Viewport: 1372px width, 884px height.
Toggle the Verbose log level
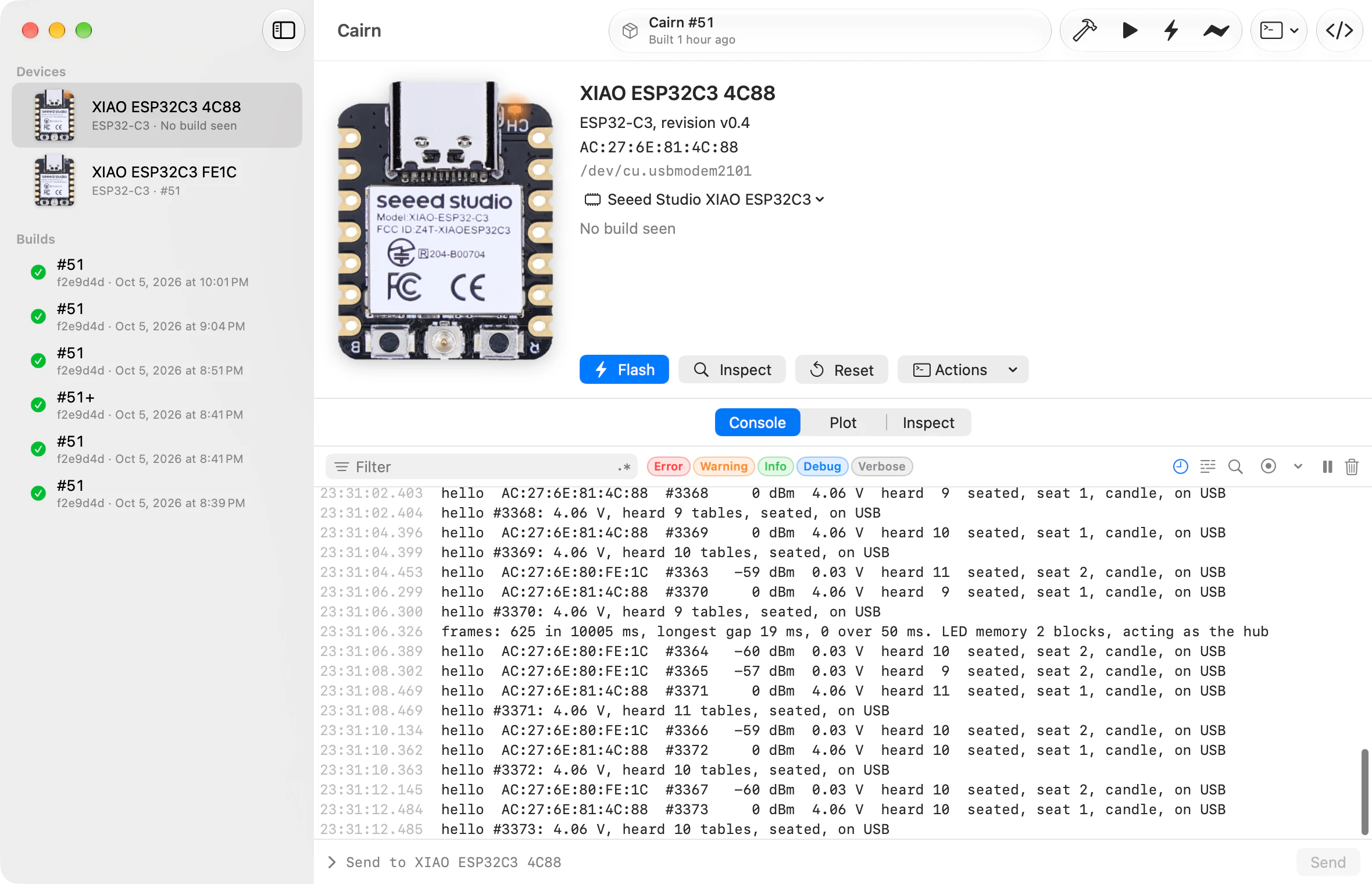pyautogui.click(x=881, y=466)
